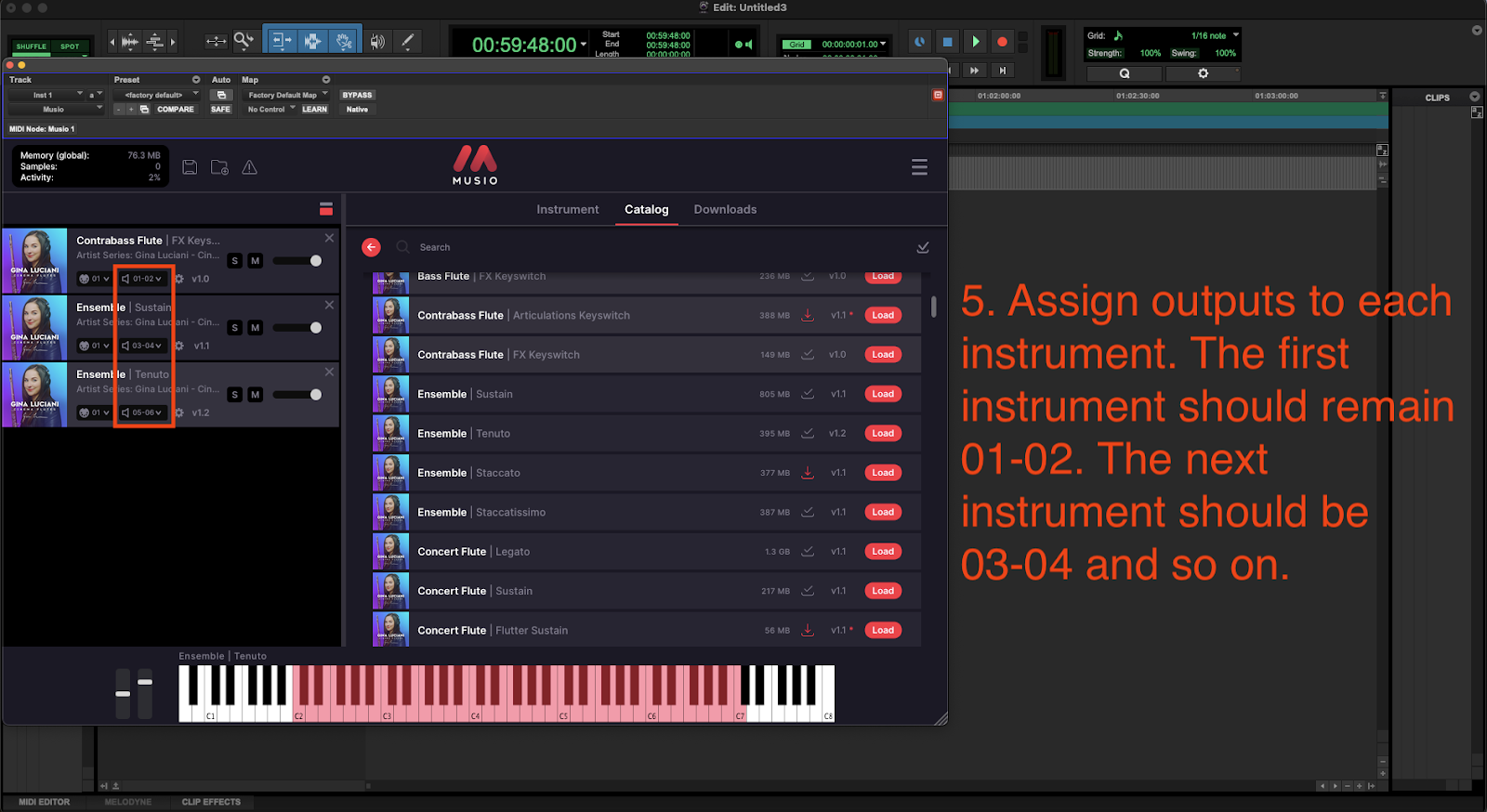Viewport: 1487px width, 812px height.
Task: Open the Inst 1 track selector dropdown
Action: [46, 95]
